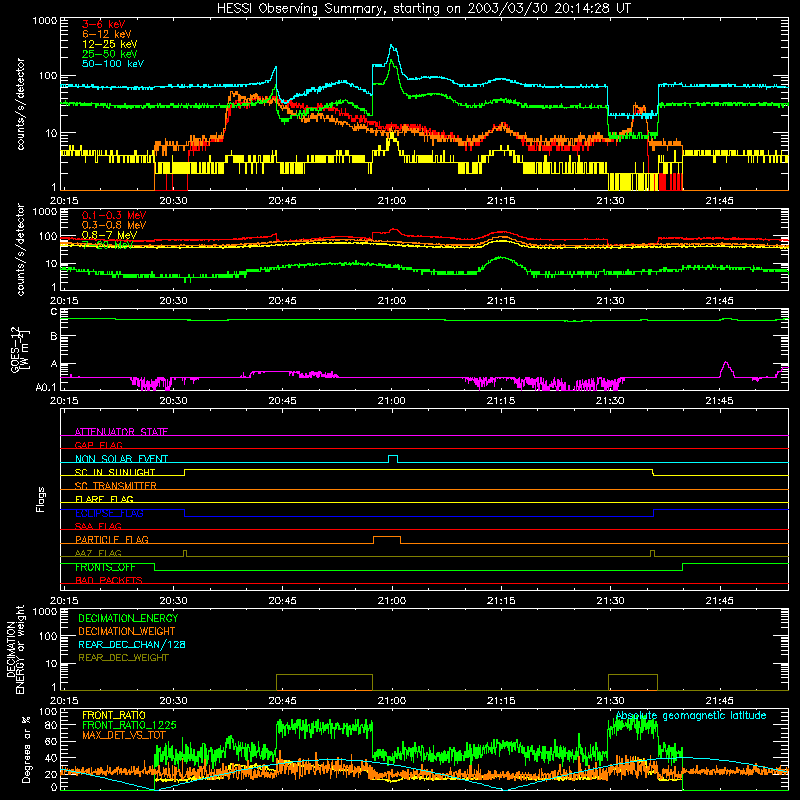This screenshot has width=800, height=800.
Task: Click the FLARE_FLAG label
Action: pyautogui.click(x=104, y=499)
